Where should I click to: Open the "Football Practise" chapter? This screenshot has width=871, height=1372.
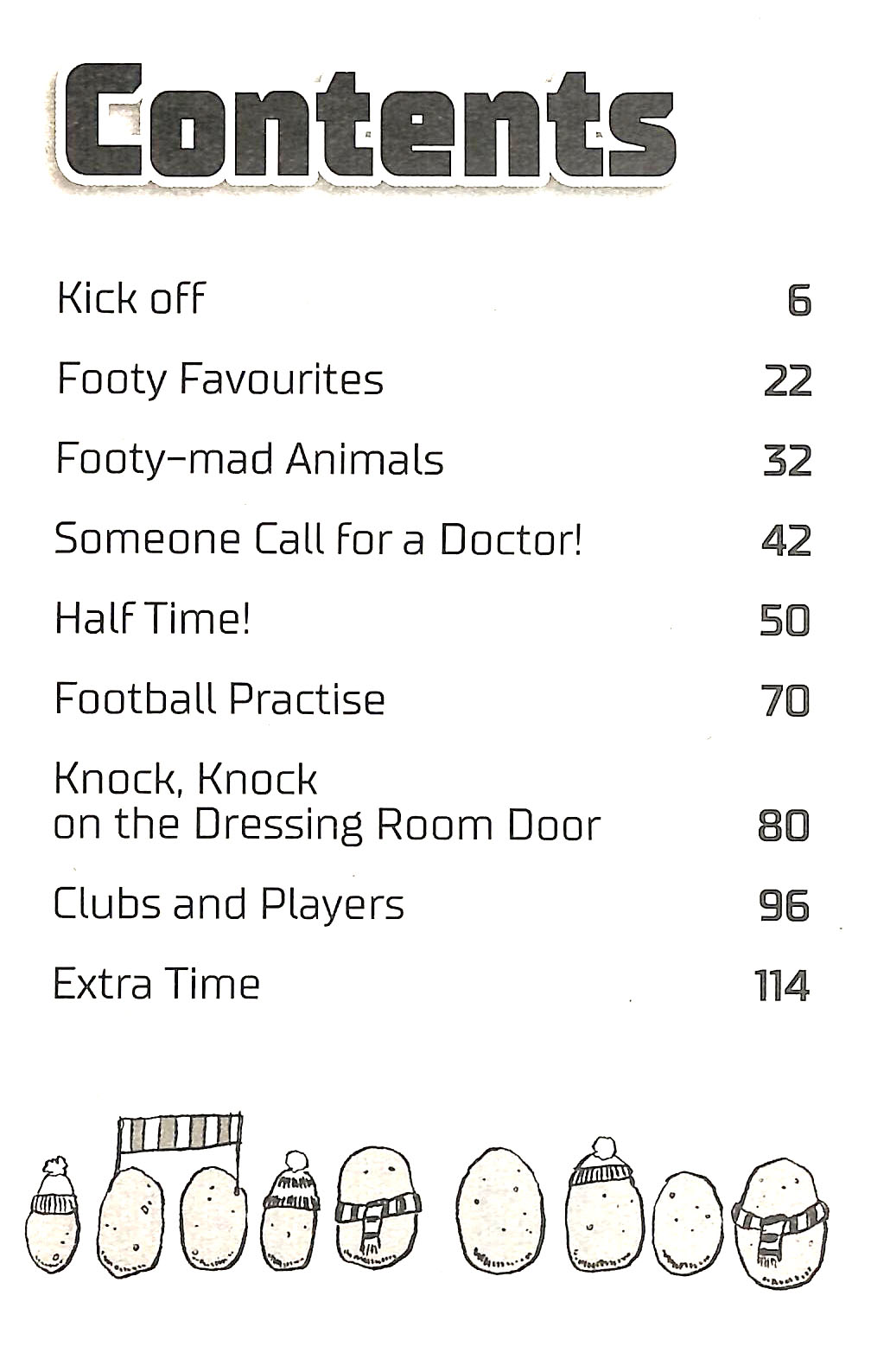click(219, 699)
